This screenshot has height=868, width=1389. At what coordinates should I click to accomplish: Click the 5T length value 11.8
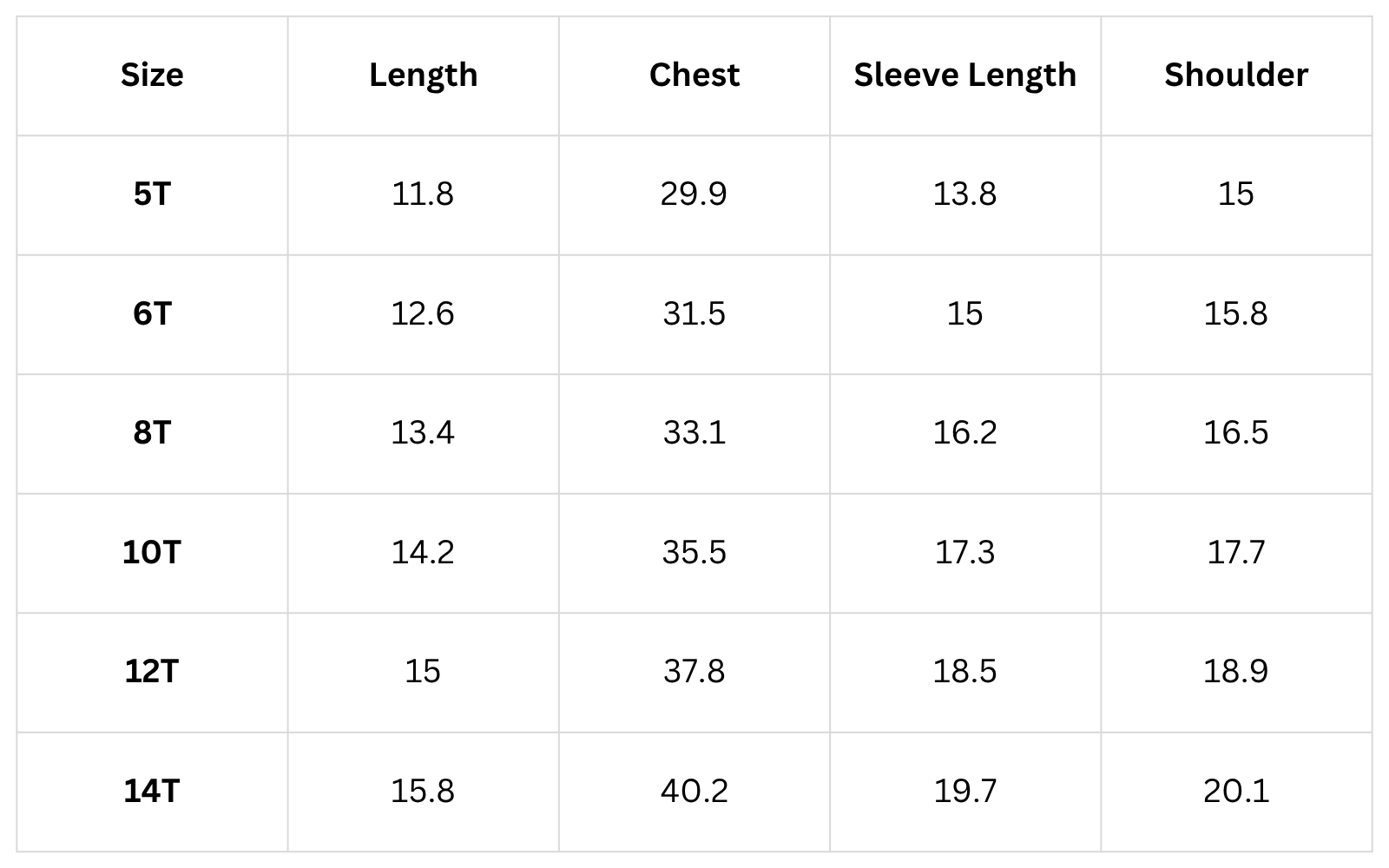423,194
